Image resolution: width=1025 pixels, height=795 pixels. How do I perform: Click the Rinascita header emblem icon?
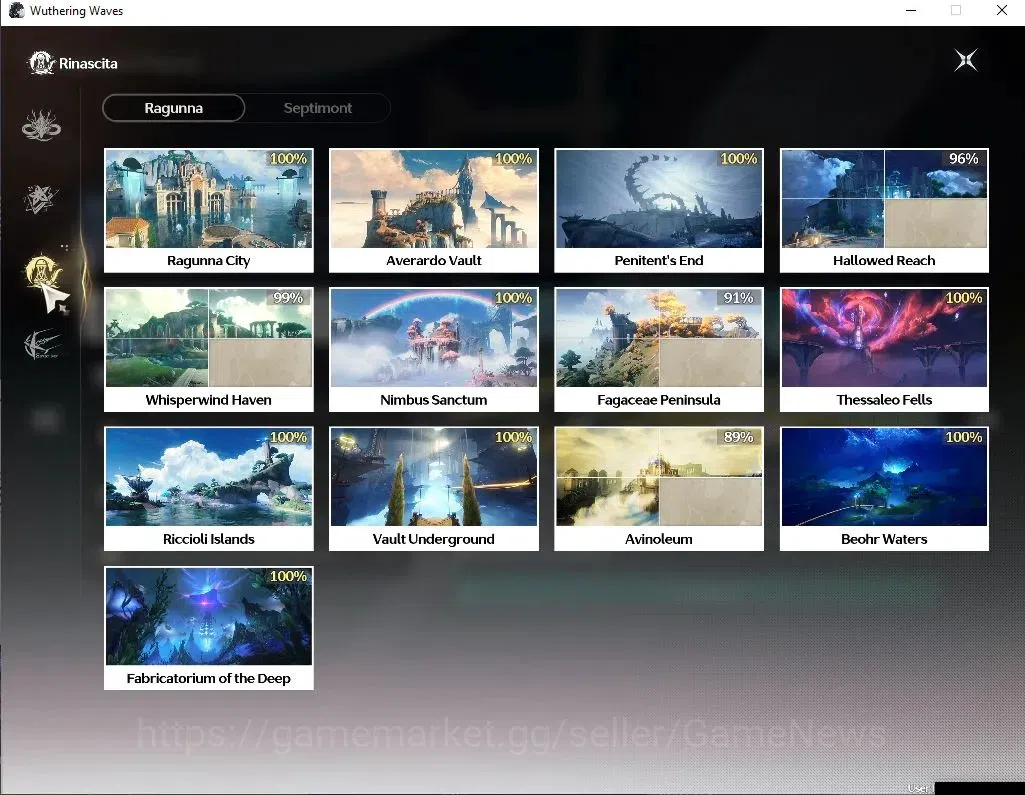pos(41,63)
